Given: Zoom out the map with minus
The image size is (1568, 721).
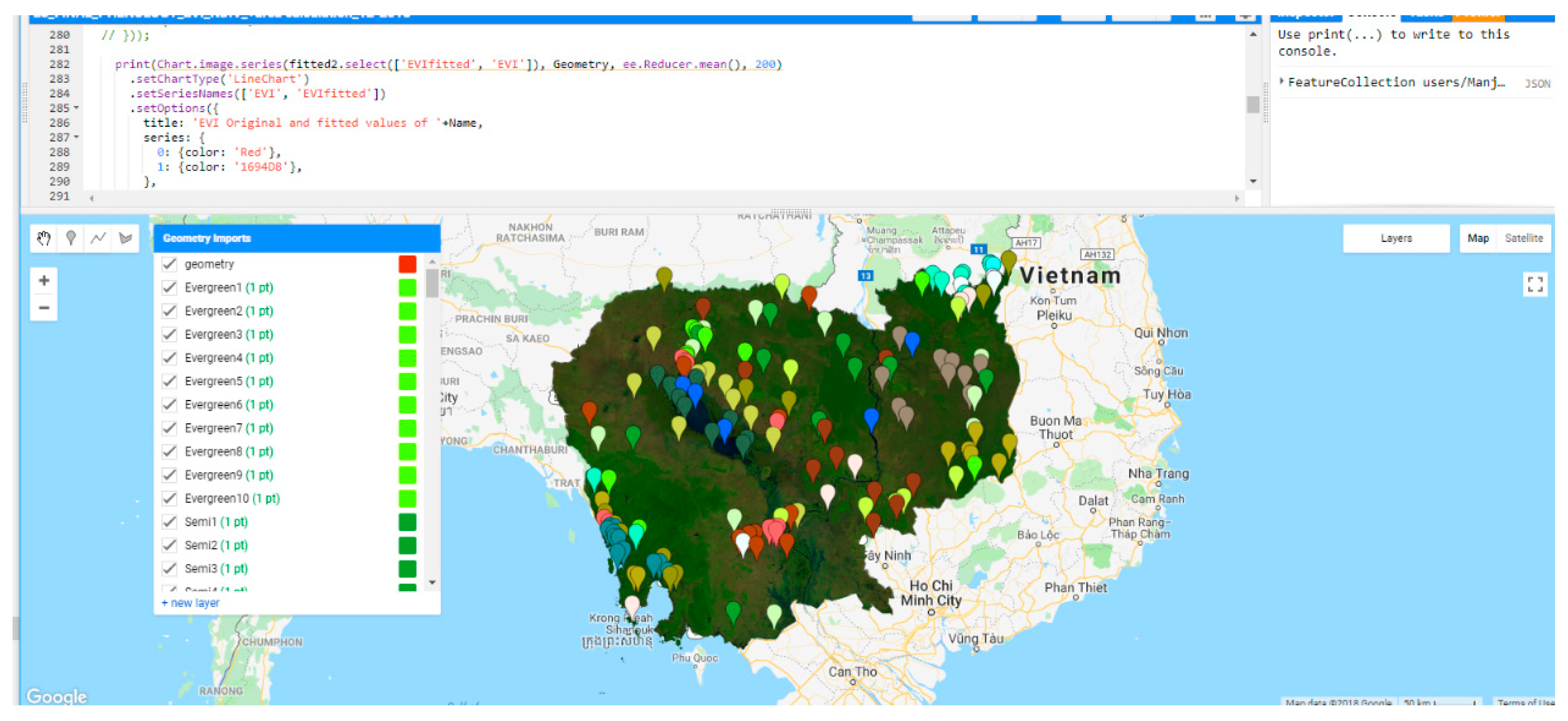Looking at the screenshot, I should (44, 308).
